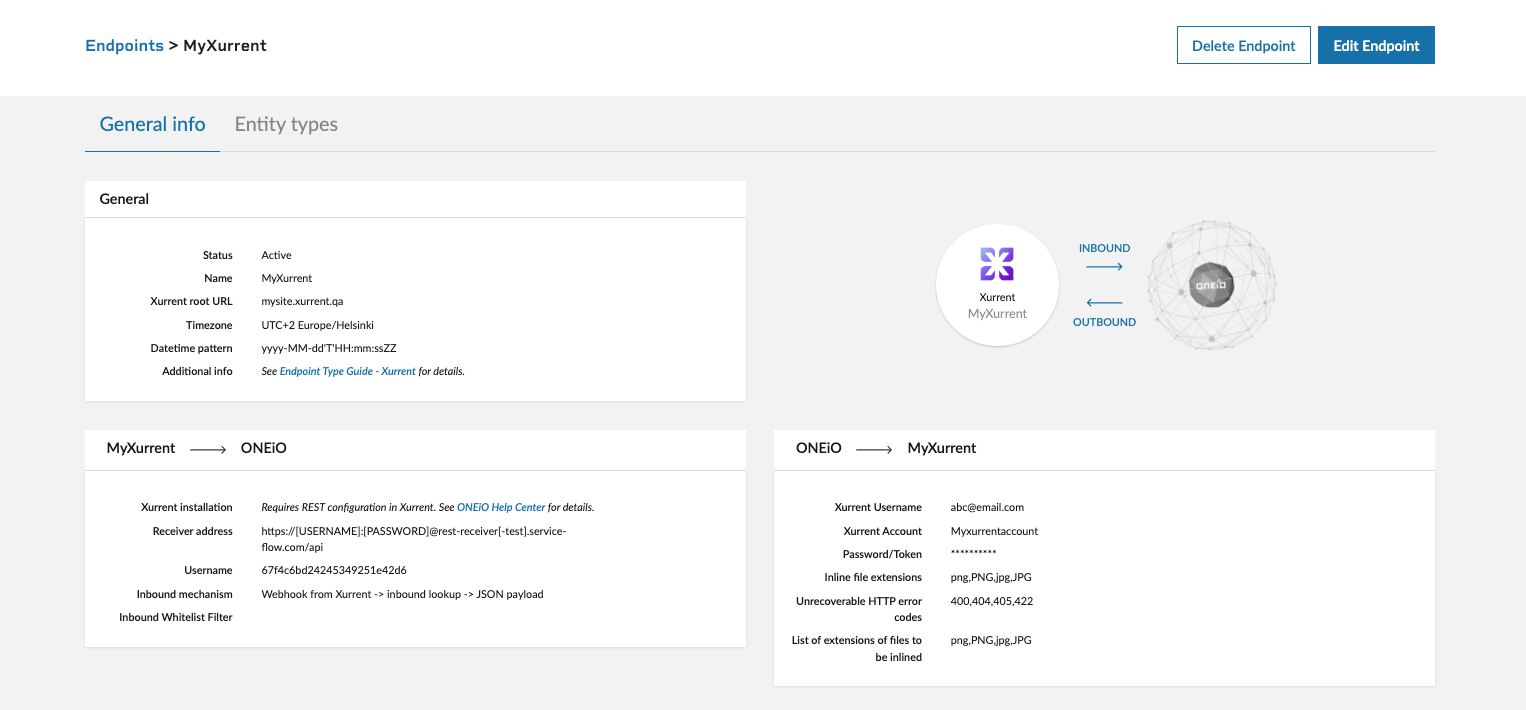
Task: Open the General info tab
Action: pyautogui.click(x=152, y=124)
